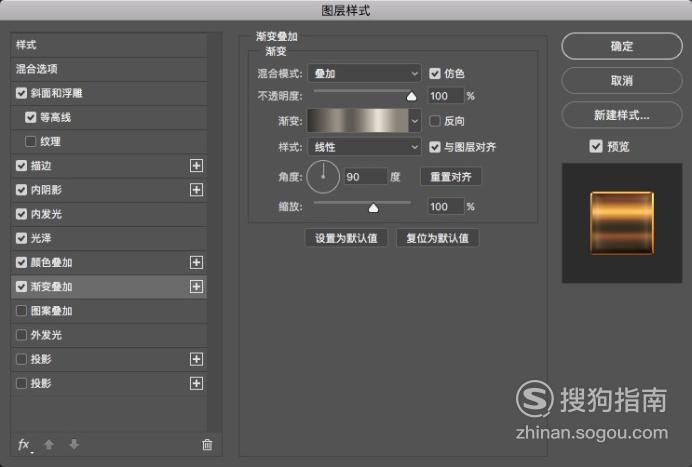
Task: Click the 缩放 percentage input field
Action: click(x=446, y=207)
